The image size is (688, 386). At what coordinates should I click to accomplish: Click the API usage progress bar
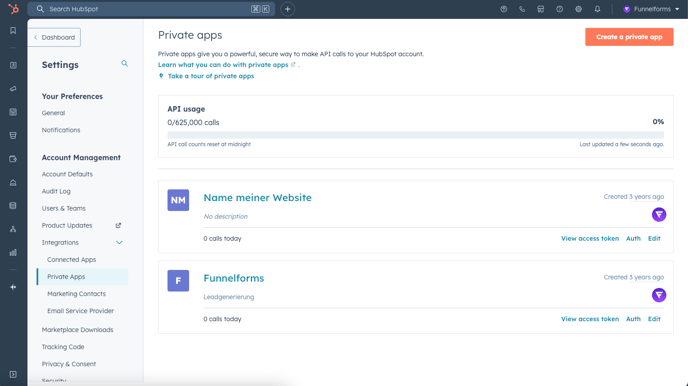pyautogui.click(x=416, y=135)
